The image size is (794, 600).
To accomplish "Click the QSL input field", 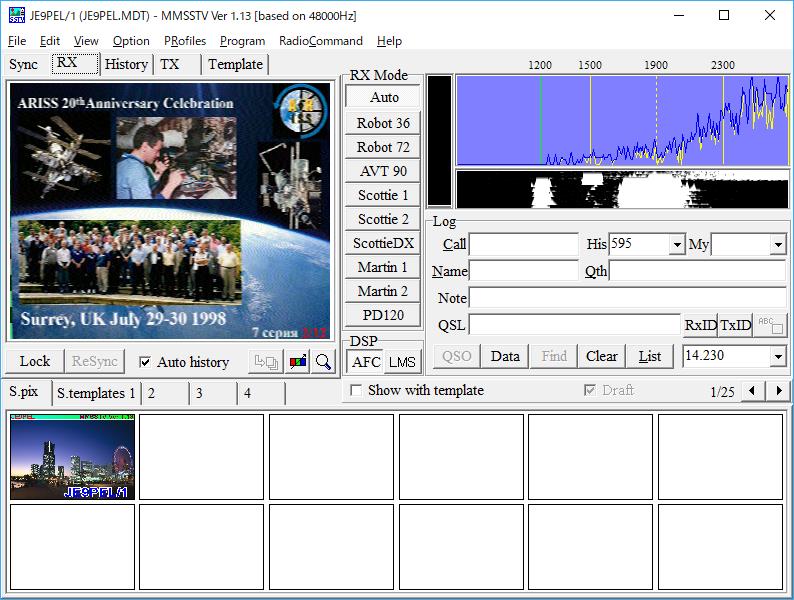I will point(575,325).
